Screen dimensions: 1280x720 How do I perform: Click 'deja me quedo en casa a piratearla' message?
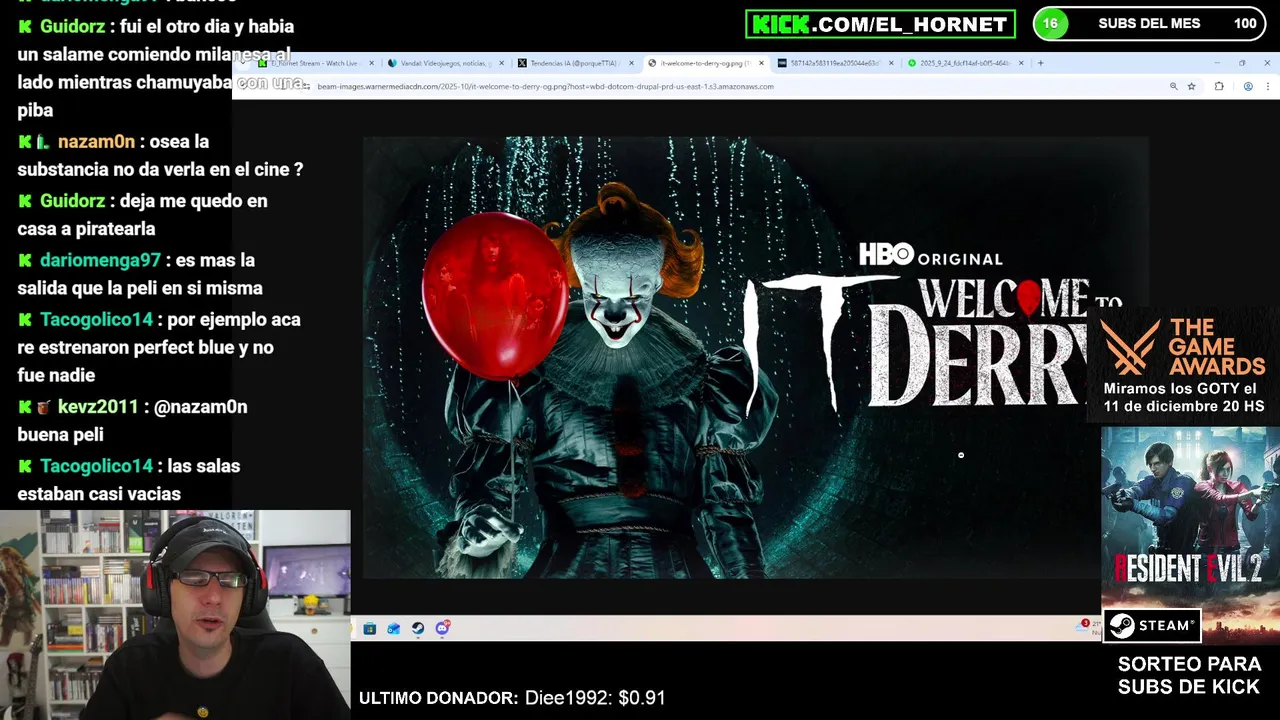click(x=142, y=215)
